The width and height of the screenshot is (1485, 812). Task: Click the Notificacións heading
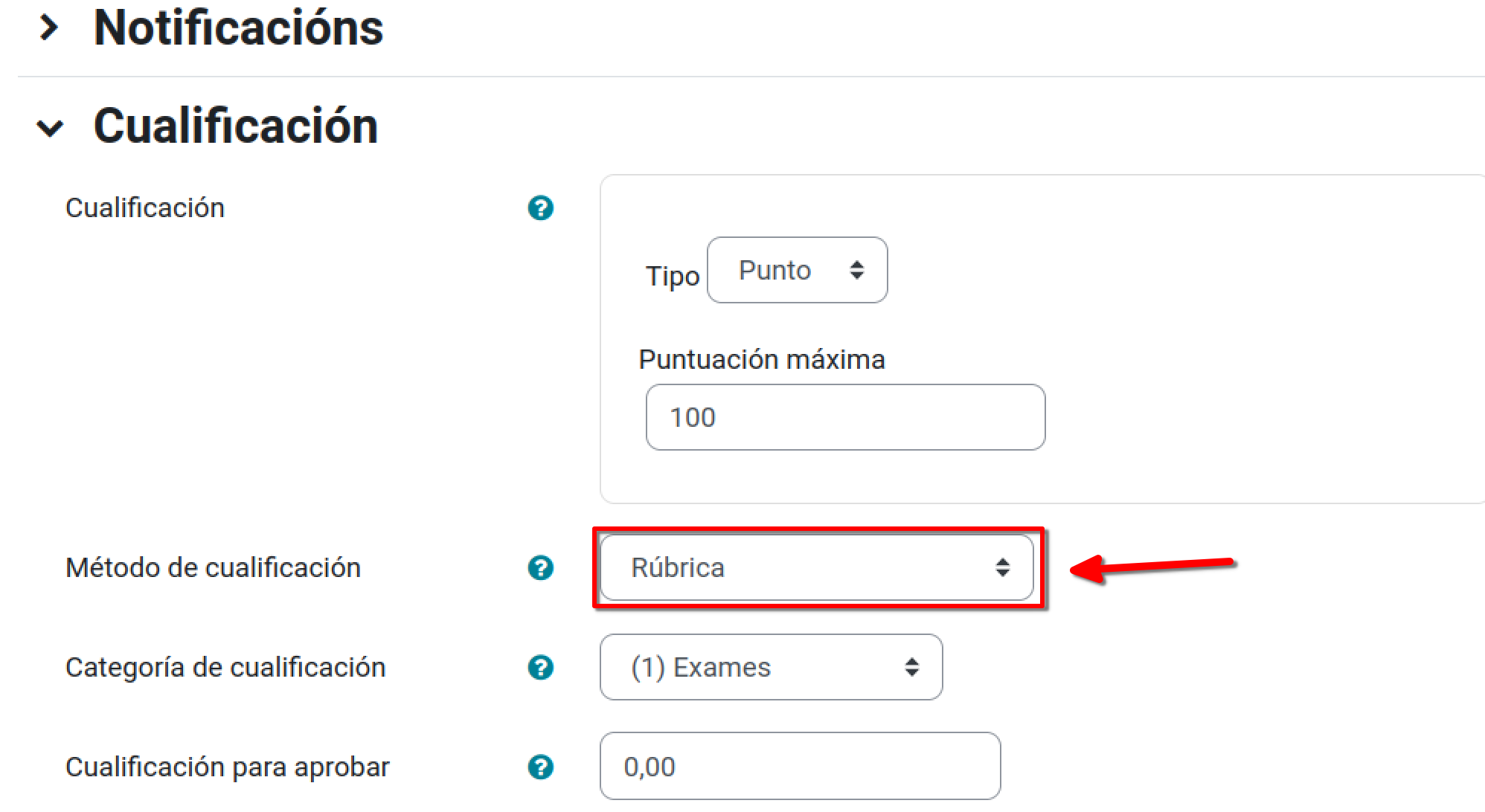pyautogui.click(x=240, y=28)
